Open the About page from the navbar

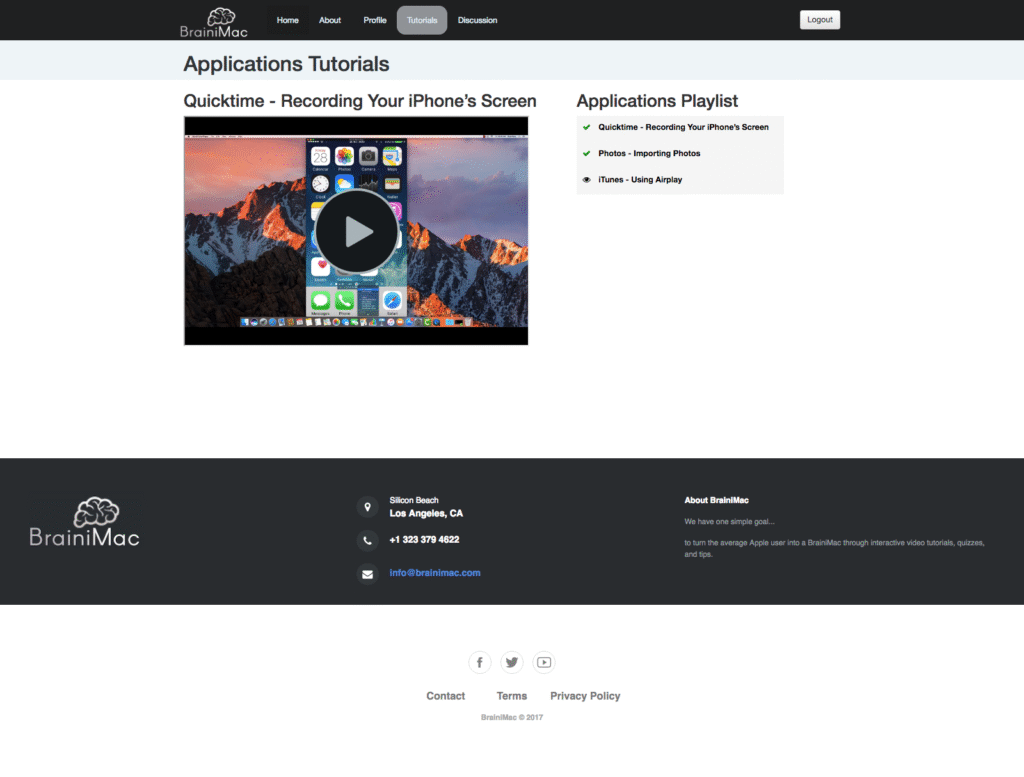tap(330, 20)
